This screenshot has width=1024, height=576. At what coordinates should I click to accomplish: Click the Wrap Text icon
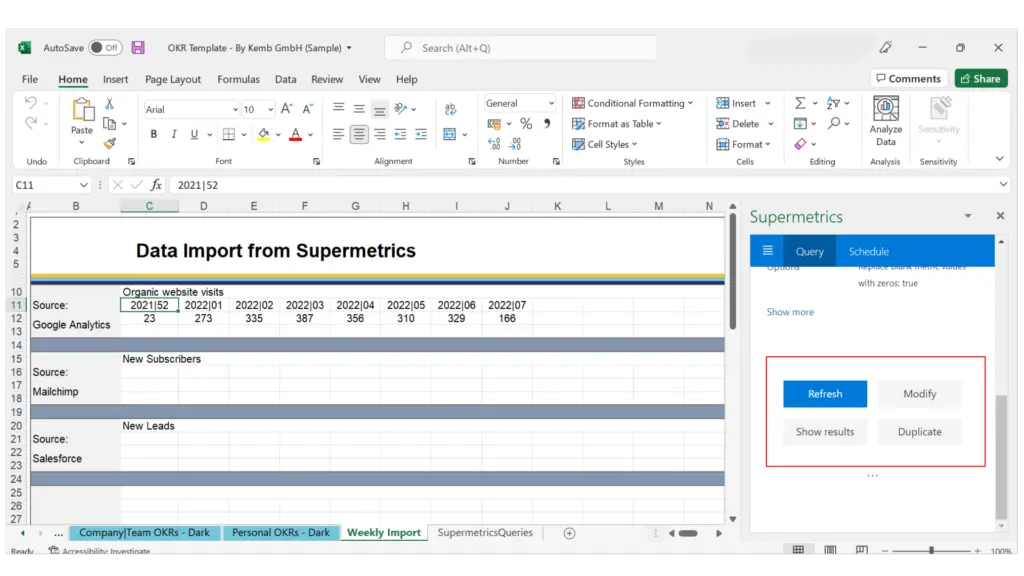[x=451, y=109]
